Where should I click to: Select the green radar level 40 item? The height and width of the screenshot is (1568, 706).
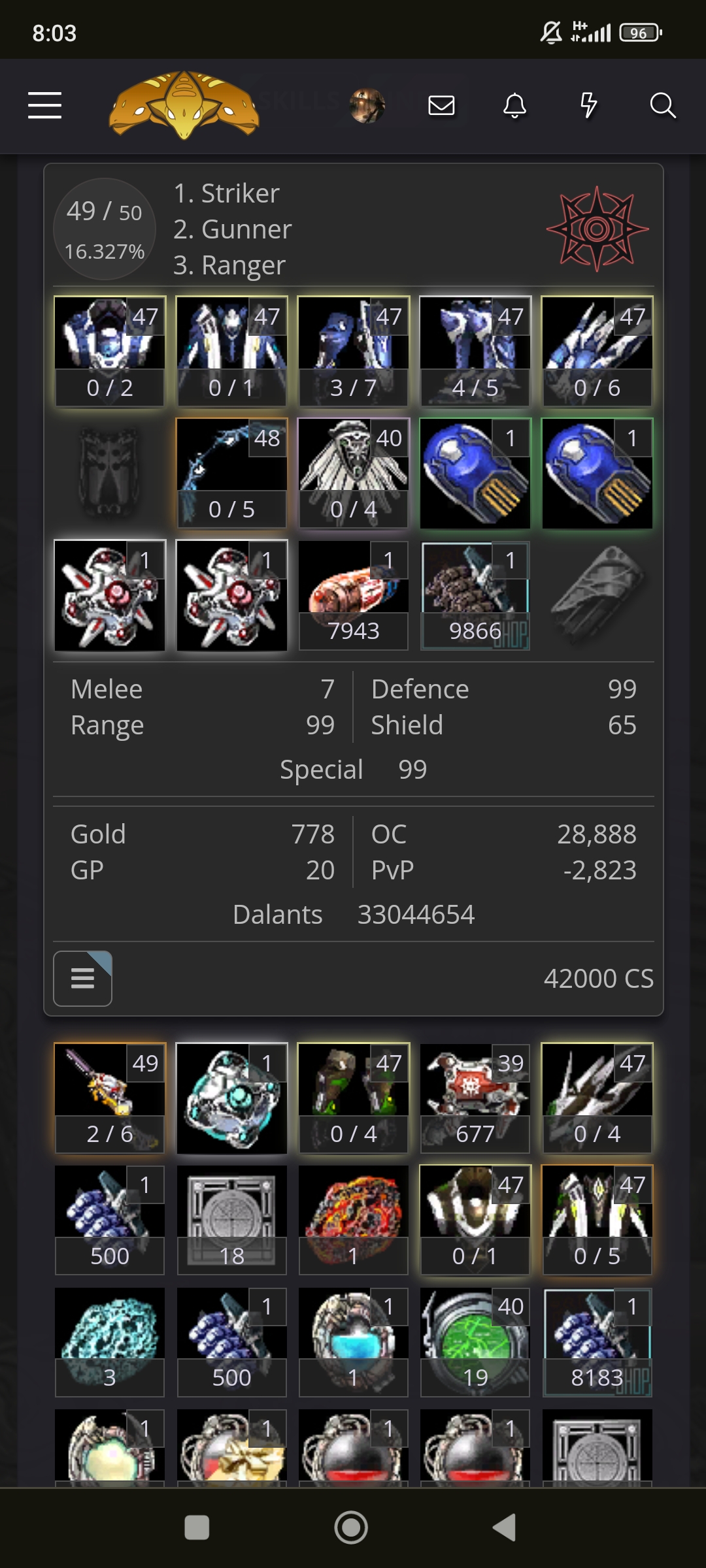coord(475,1342)
